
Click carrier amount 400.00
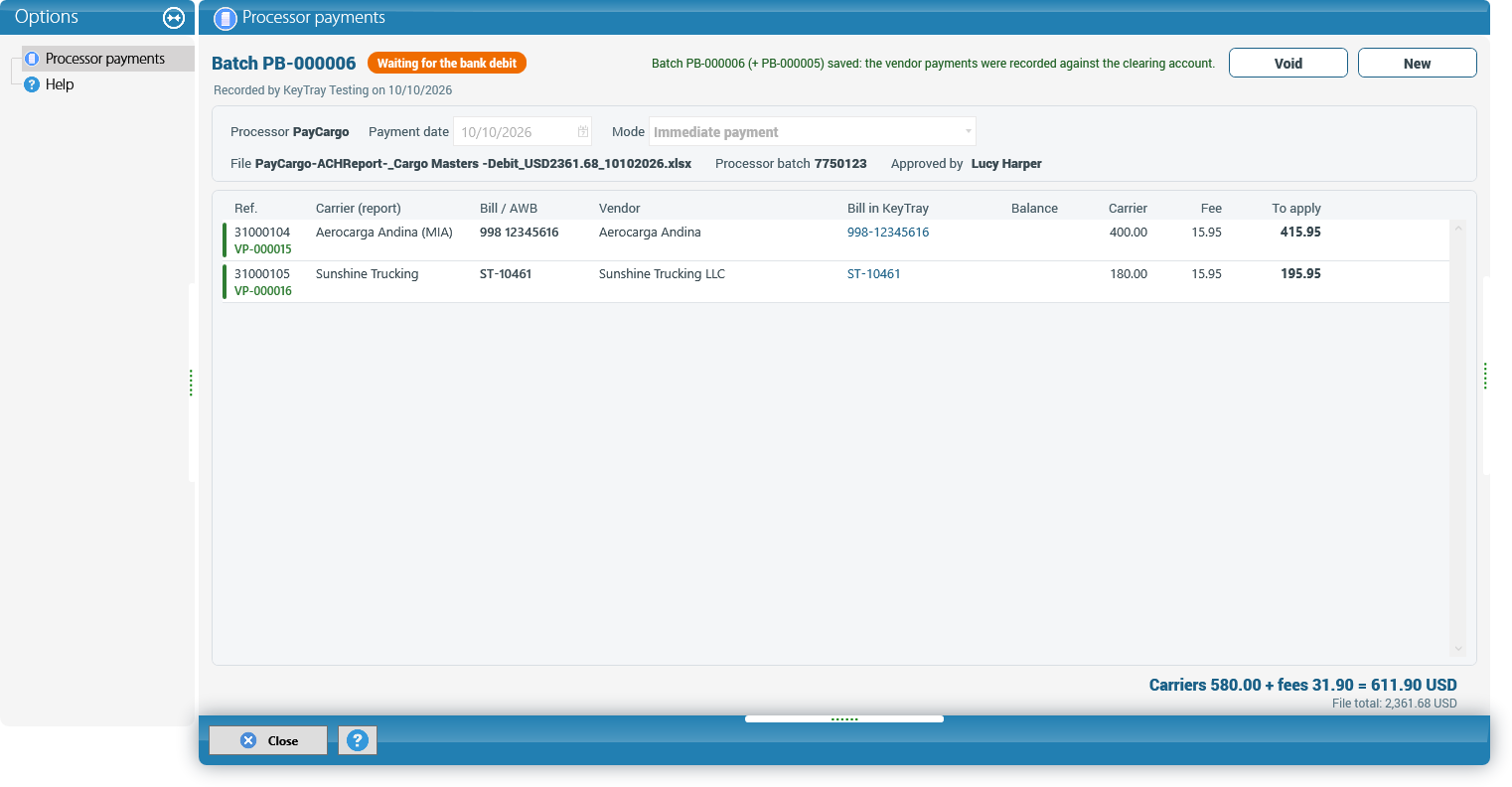pyautogui.click(x=1129, y=233)
